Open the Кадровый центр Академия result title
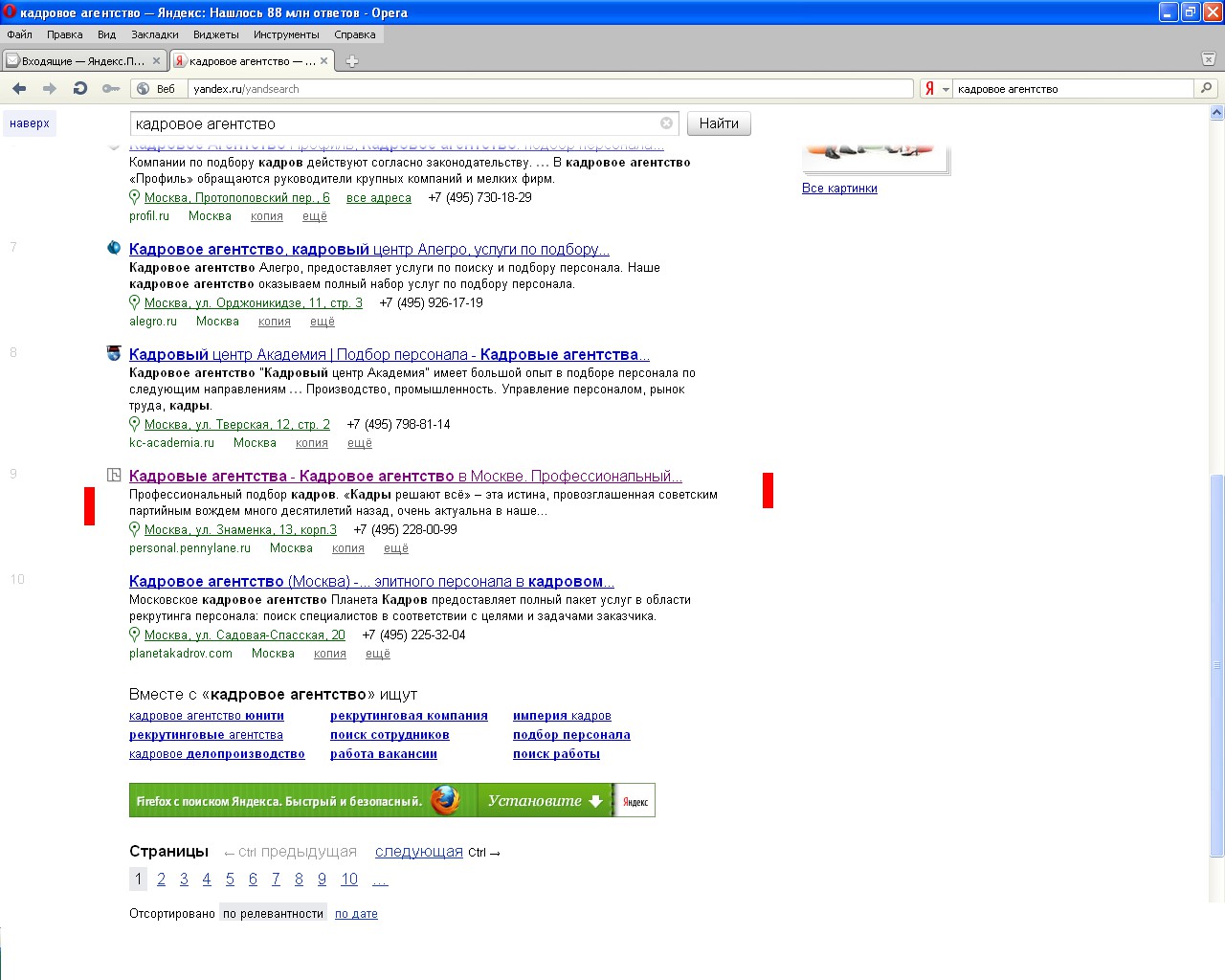The width and height of the screenshot is (1225, 980). click(390, 354)
